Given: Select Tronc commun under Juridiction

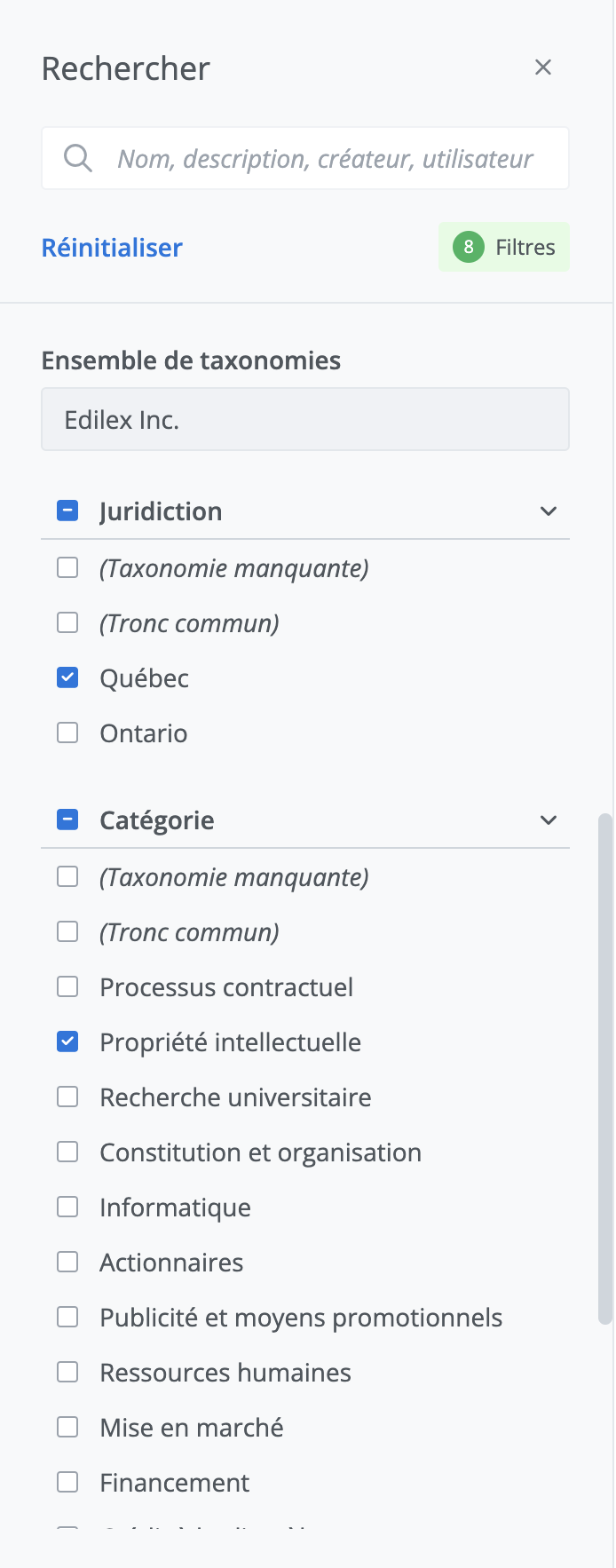Looking at the screenshot, I should point(67,623).
